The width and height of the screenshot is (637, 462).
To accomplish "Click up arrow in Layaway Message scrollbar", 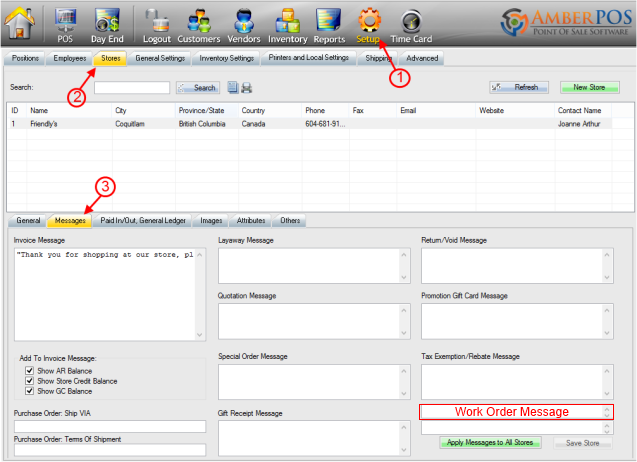I will (404, 255).
